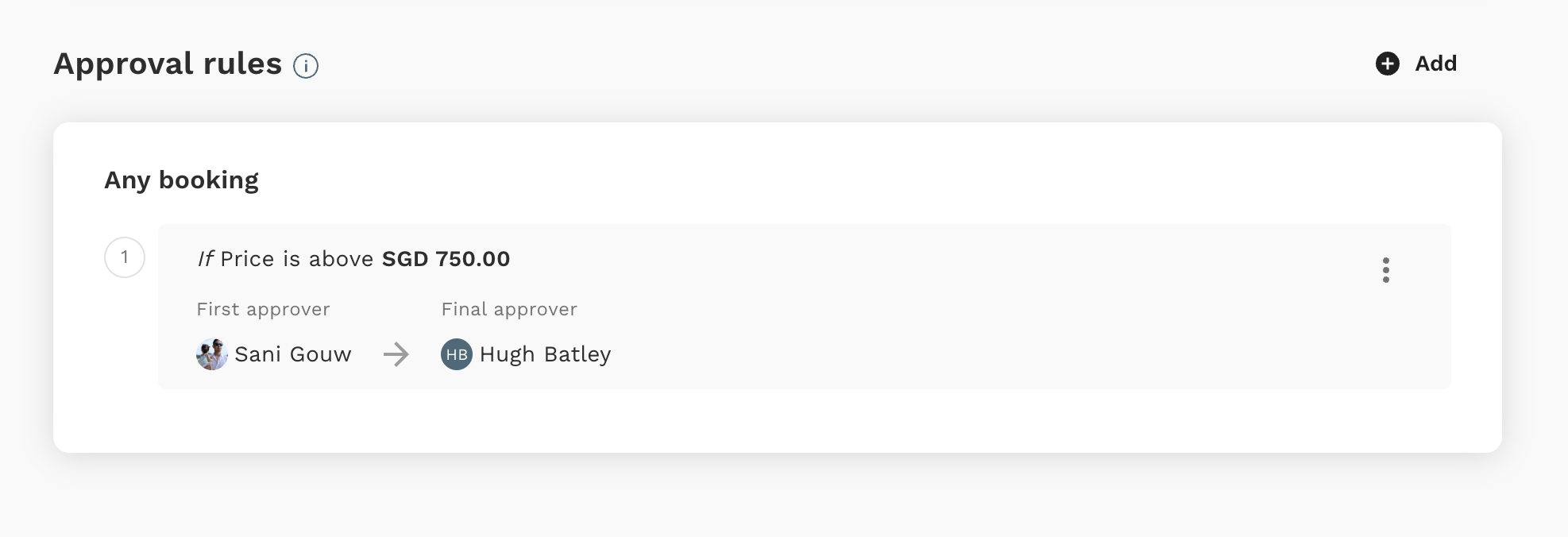Select the circled step number 1
This screenshot has height=537, width=1568.
click(x=125, y=257)
